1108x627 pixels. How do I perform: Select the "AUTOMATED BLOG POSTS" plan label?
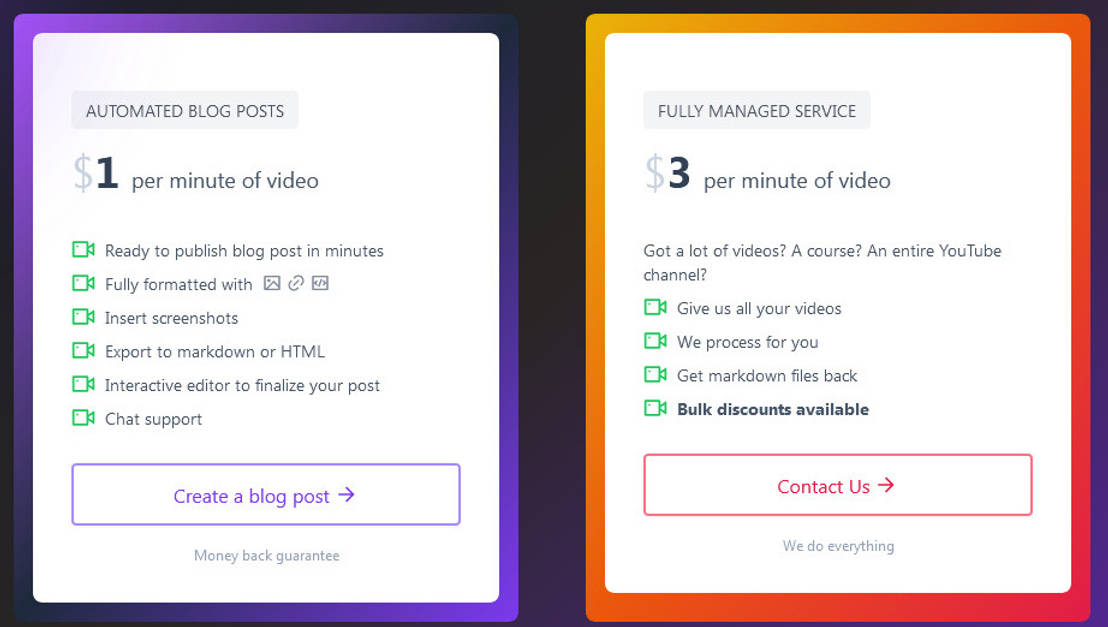[x=185, y=111]
